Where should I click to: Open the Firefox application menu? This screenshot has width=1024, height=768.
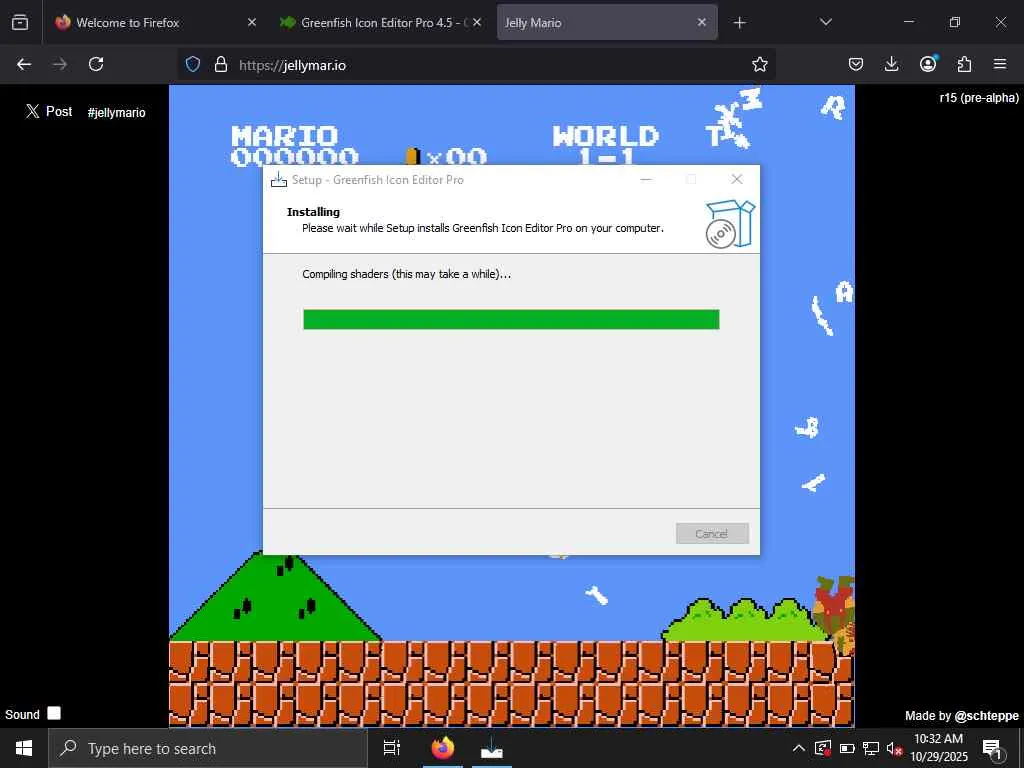(x=1000, y=64)
